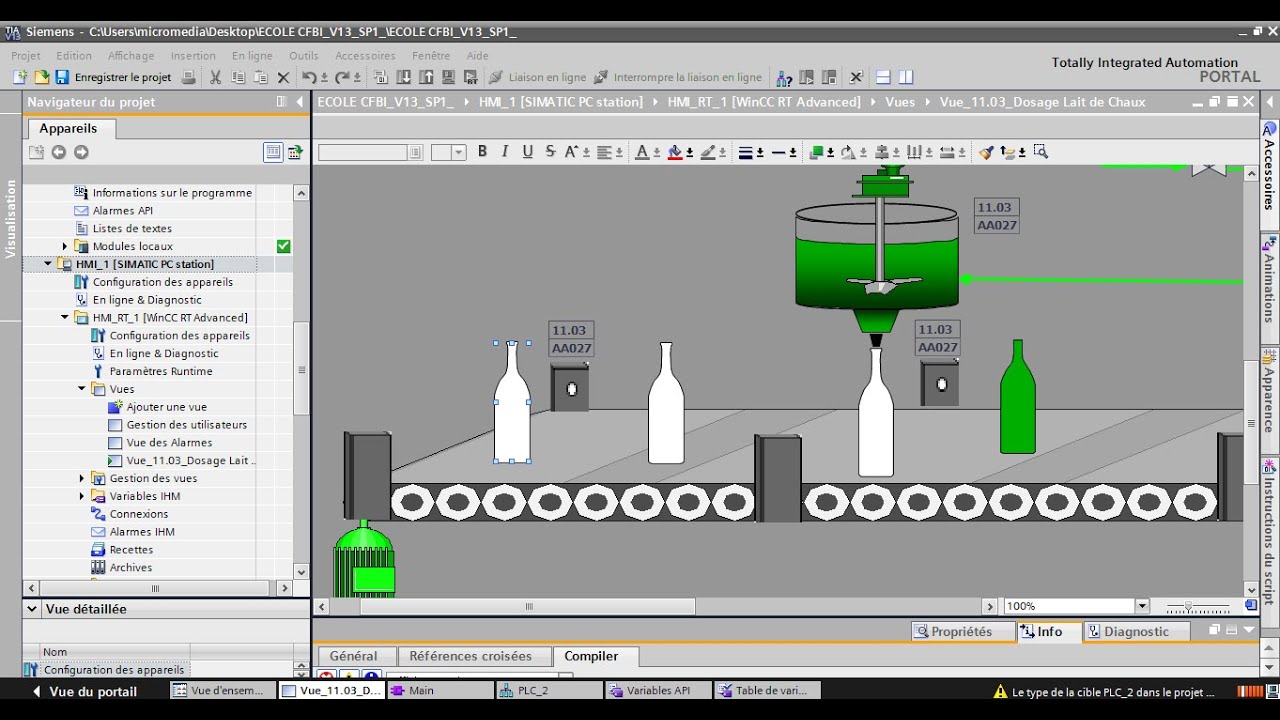Viewport: 1280px width, 720px height.
Task: Toggle Italic text formatting
Action: [x=505, y=152]
